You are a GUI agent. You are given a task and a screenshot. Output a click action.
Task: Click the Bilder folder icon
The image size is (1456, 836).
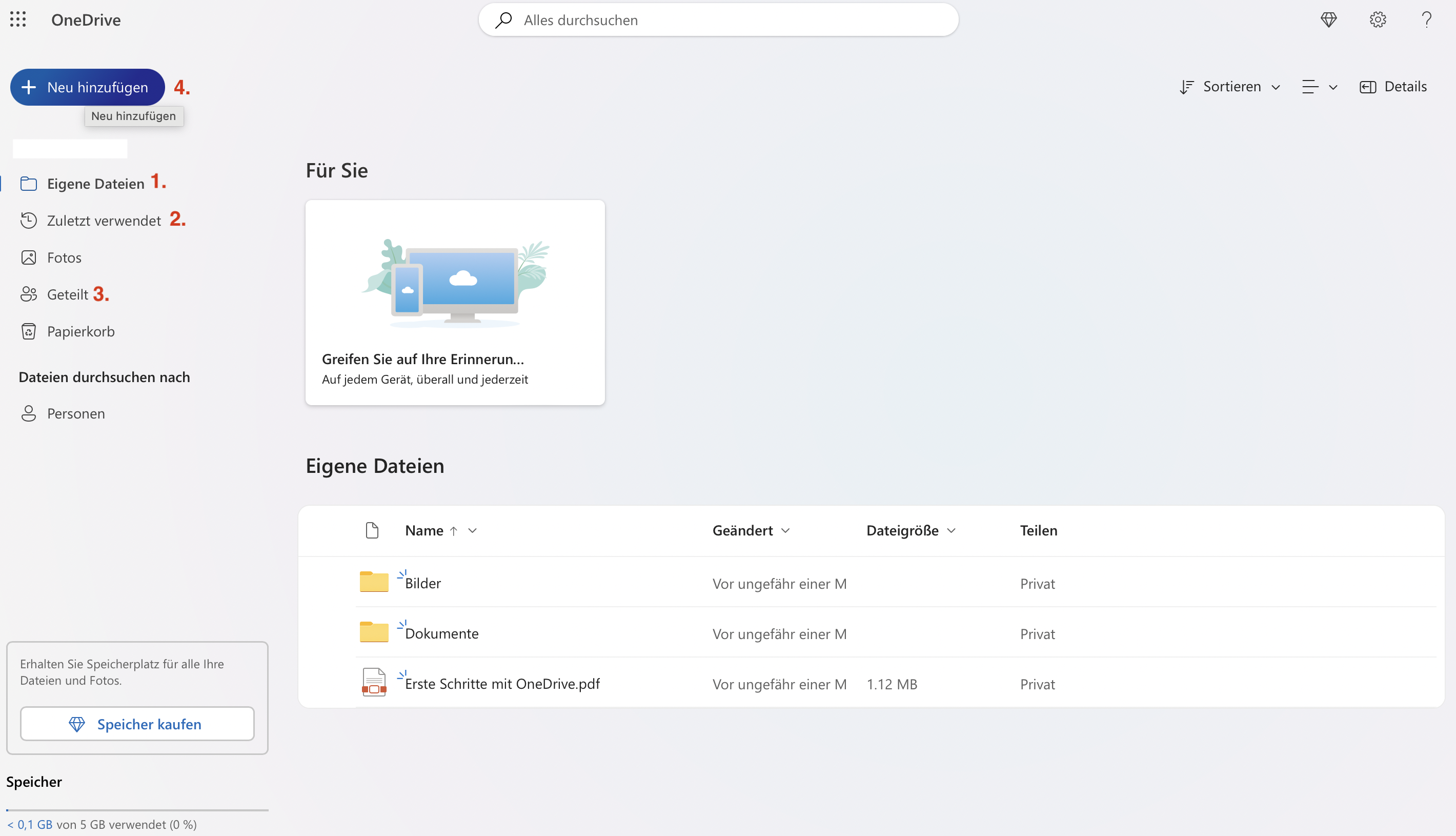tap(374, 582)
